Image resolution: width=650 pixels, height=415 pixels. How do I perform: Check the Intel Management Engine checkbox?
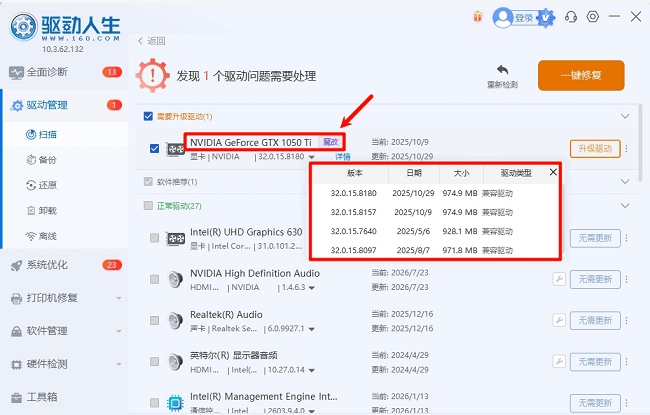click(154, 403)
